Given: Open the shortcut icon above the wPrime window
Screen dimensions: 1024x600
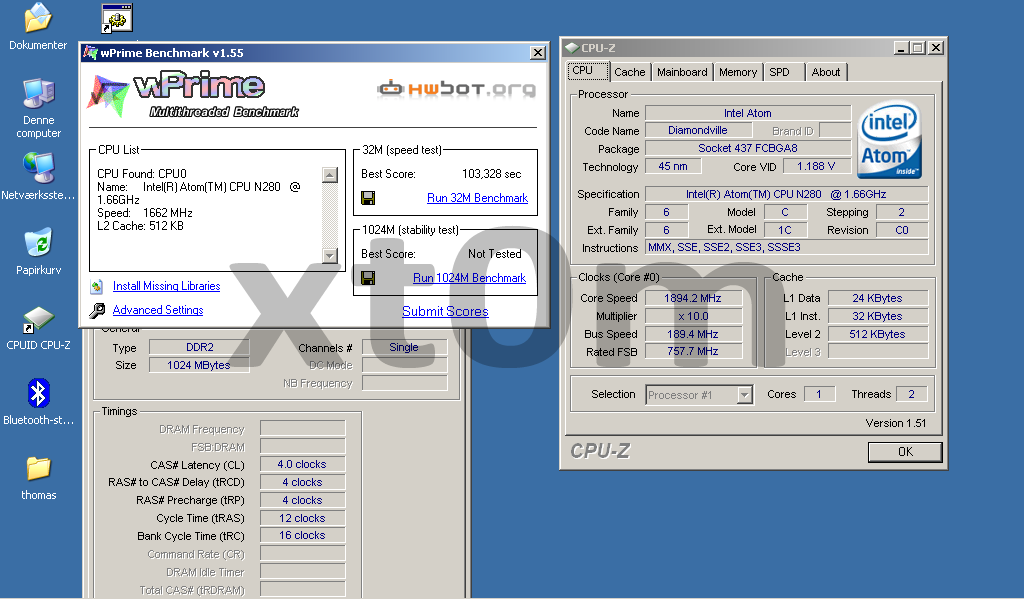Looking at the screenshot, I should [117, 18].
